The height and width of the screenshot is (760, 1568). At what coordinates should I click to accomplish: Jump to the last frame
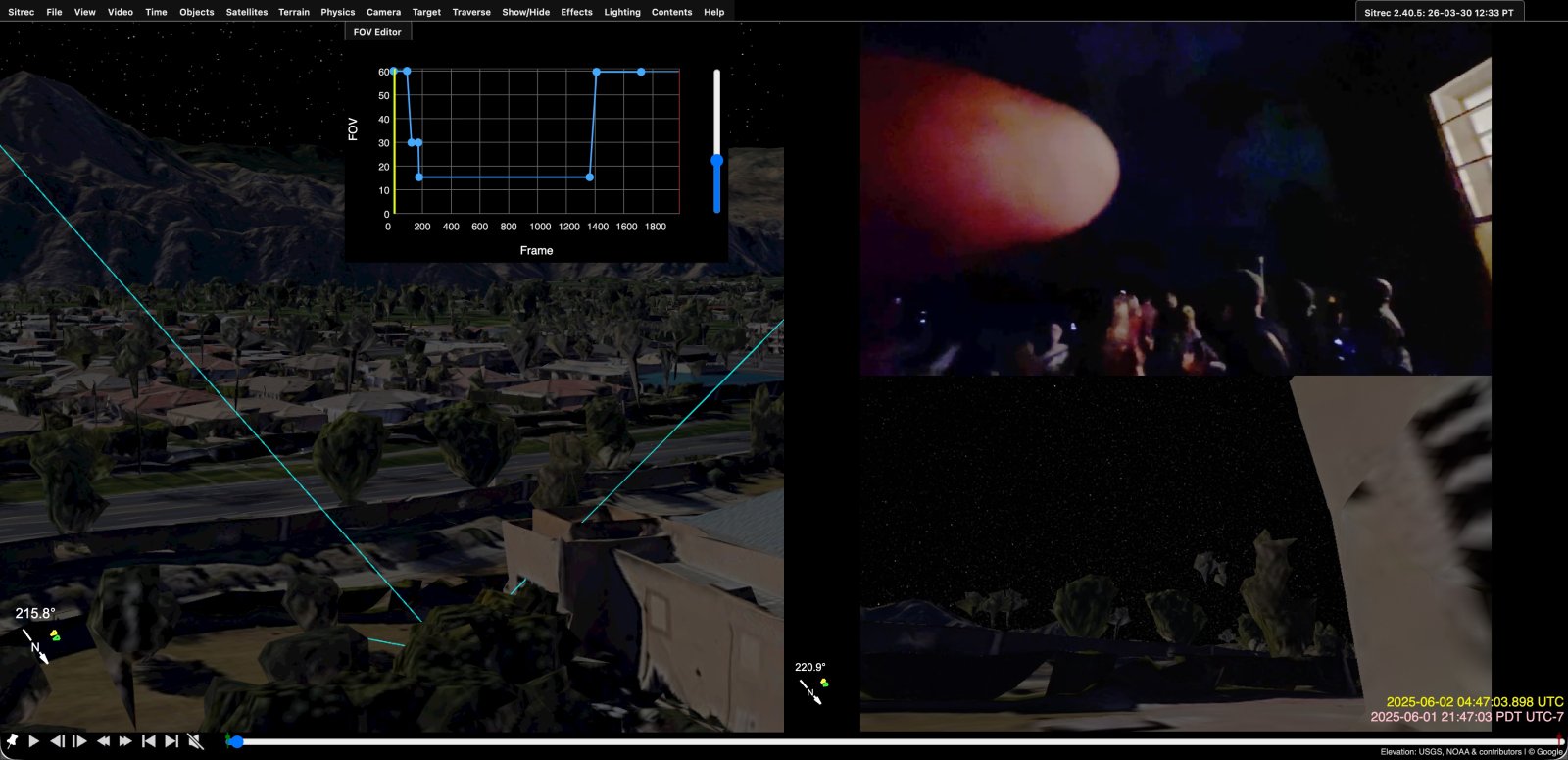[x=171, y=741]
